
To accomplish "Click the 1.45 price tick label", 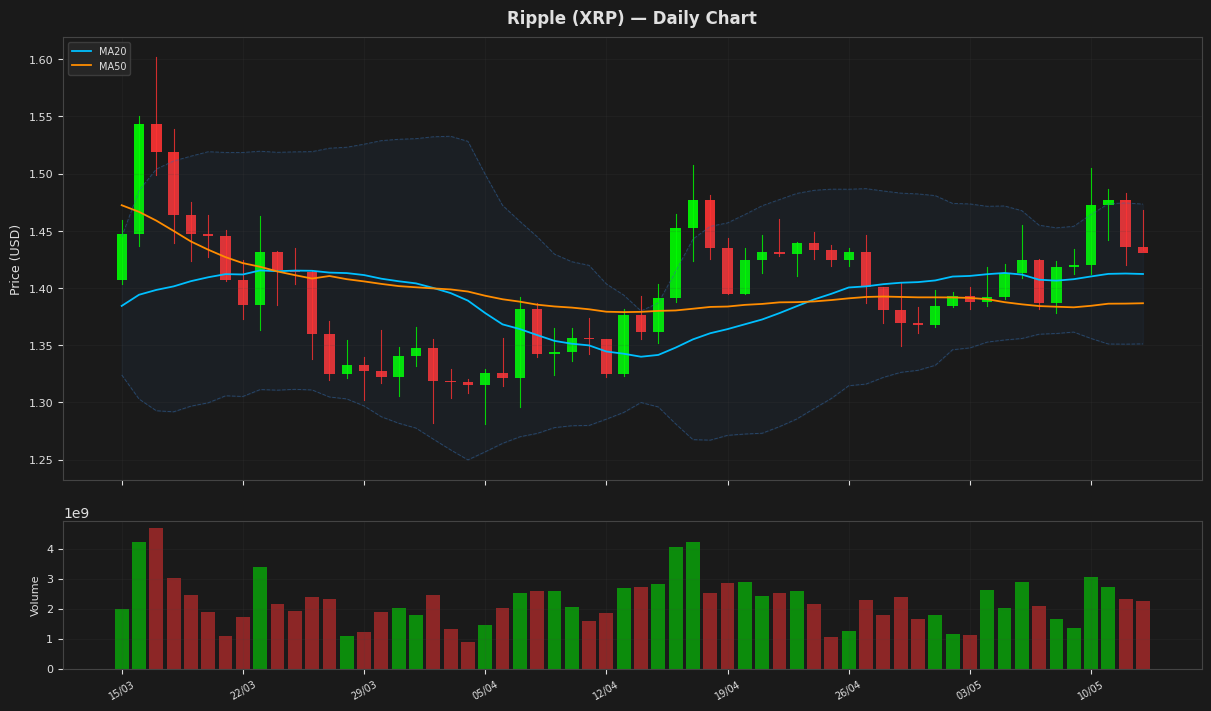I will (40, 232).
